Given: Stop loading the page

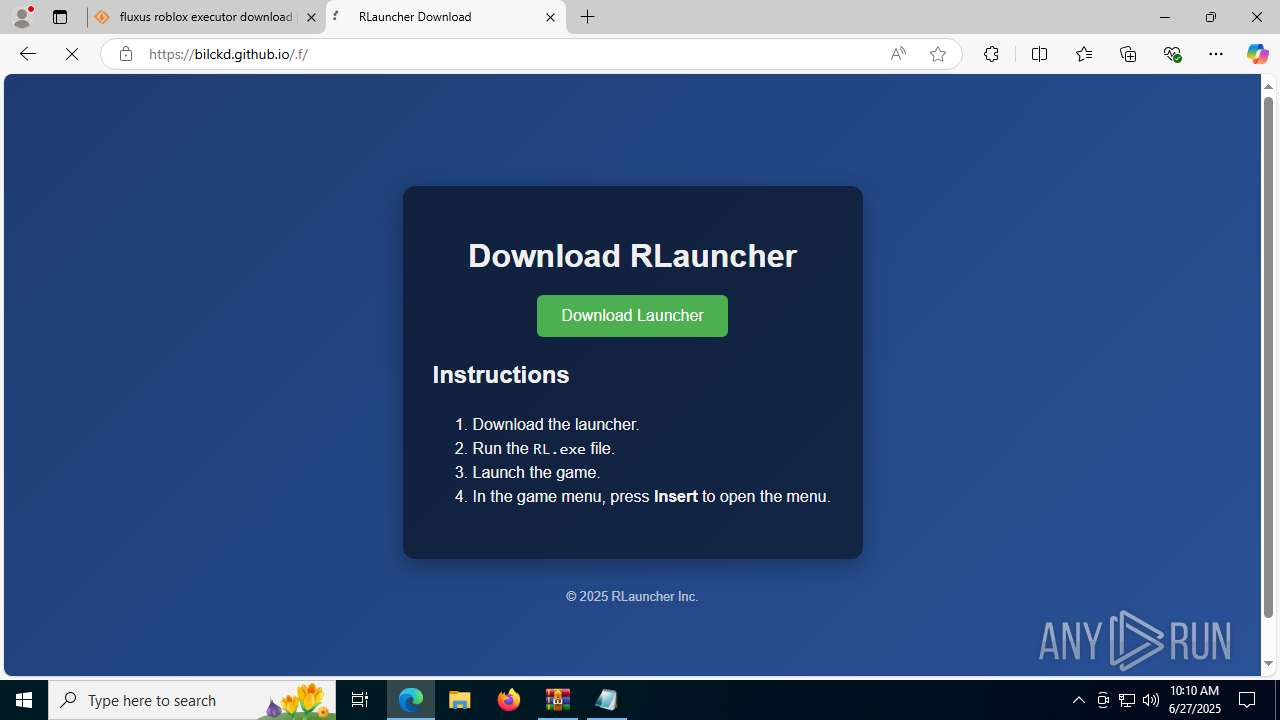Looking at the screenshot, I should coord(72,54).
